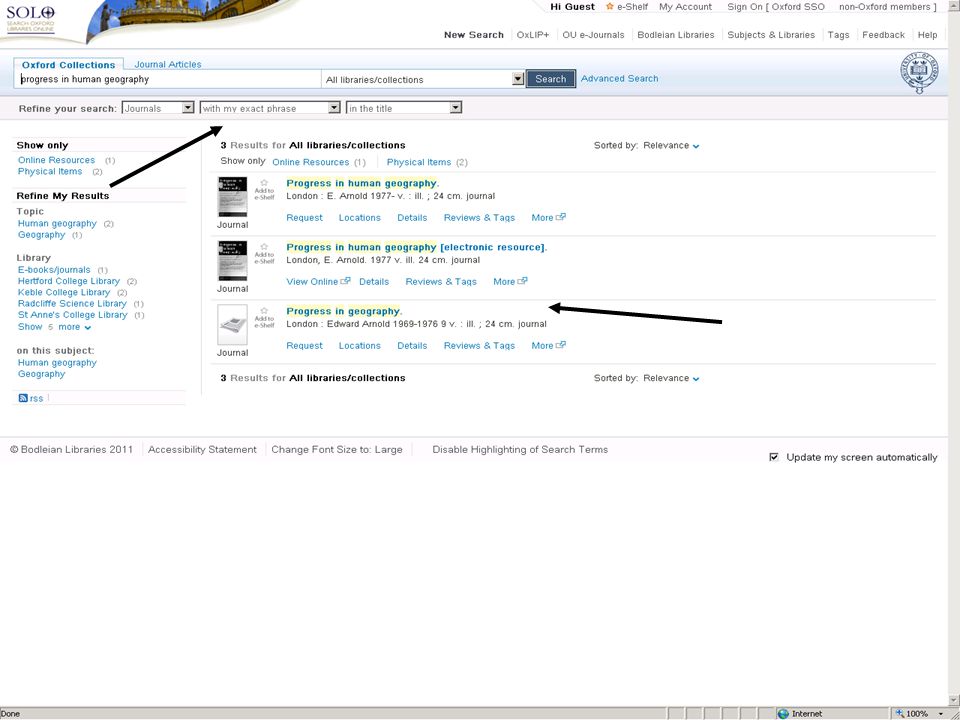
Task: Open Bodleian Libraries in the top menu
Action: pyautogui.click(x=676, y=35)
